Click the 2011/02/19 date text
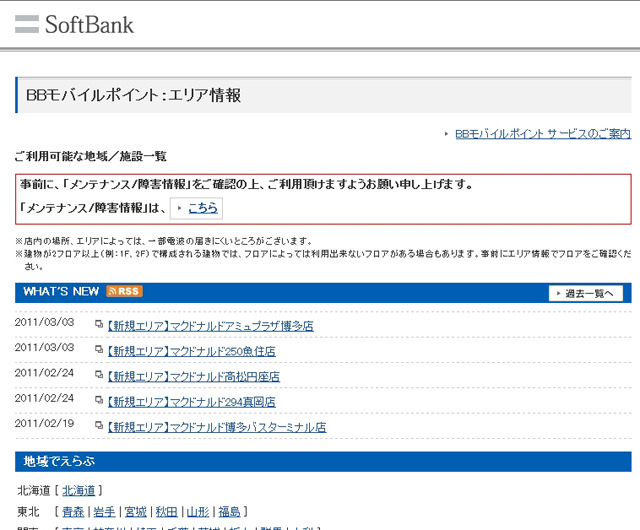The height and width of the screenshot is (530, 640). pyautogui.click(x=44, y=423)
